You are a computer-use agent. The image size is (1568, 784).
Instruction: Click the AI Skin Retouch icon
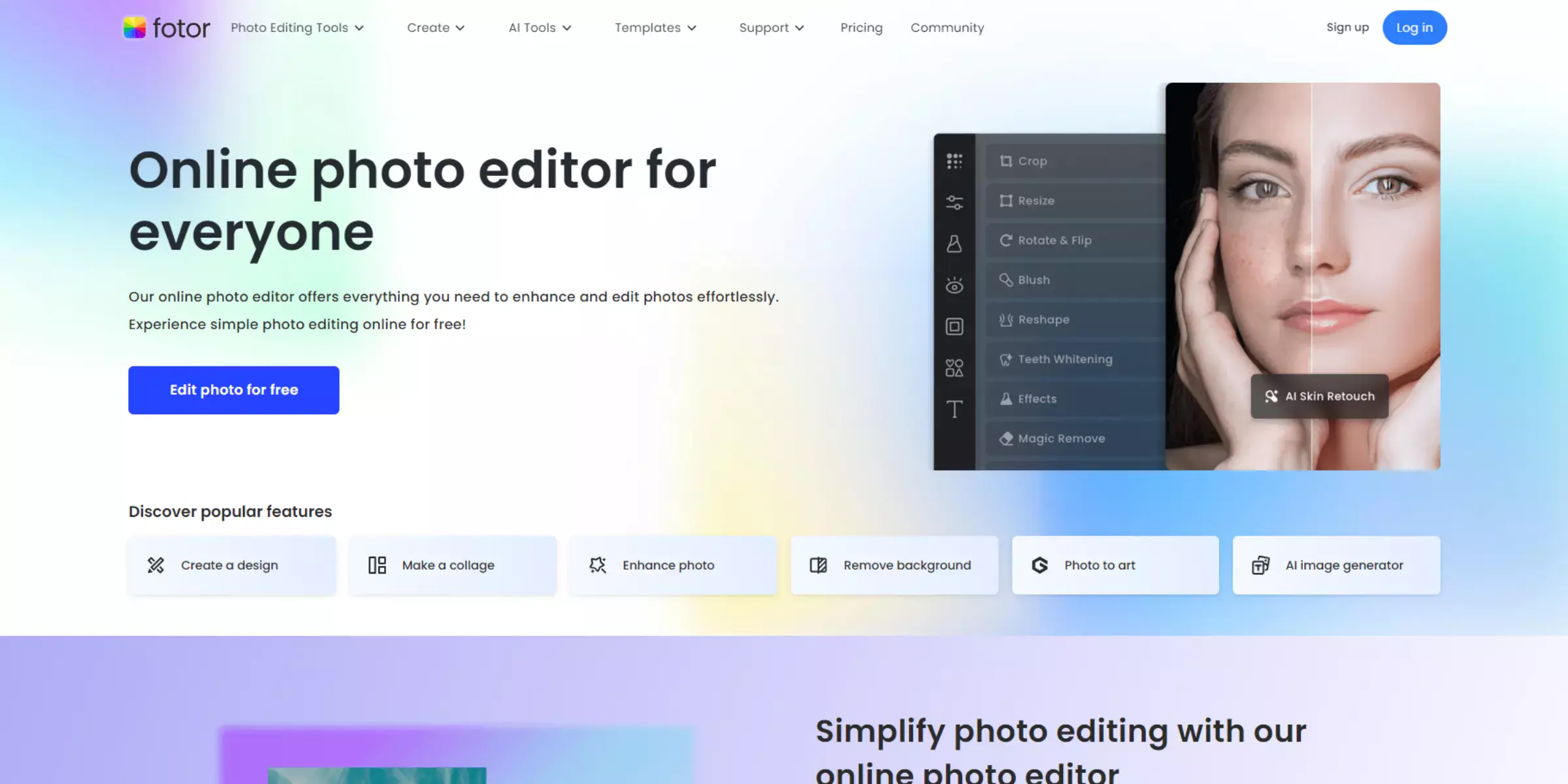tap(1270, 396)
